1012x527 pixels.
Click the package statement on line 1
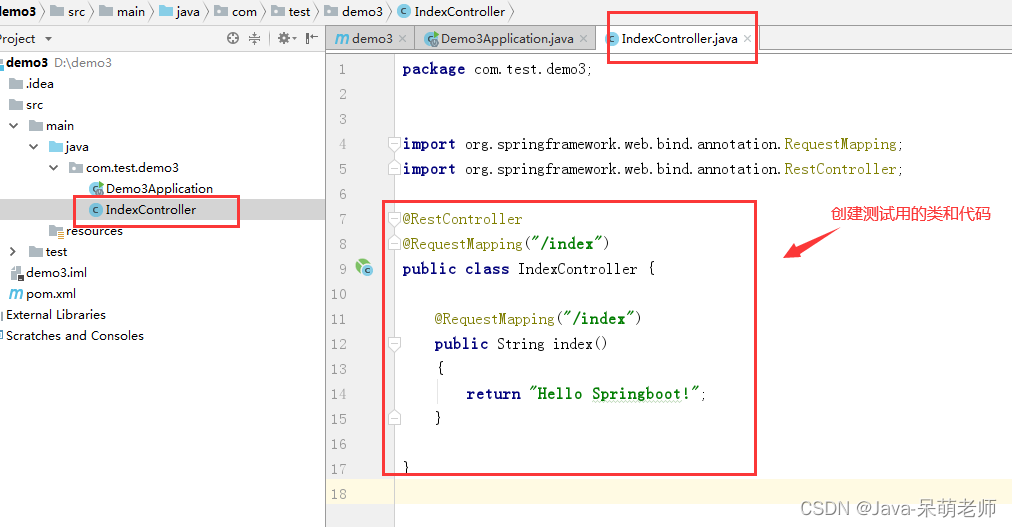497,69
